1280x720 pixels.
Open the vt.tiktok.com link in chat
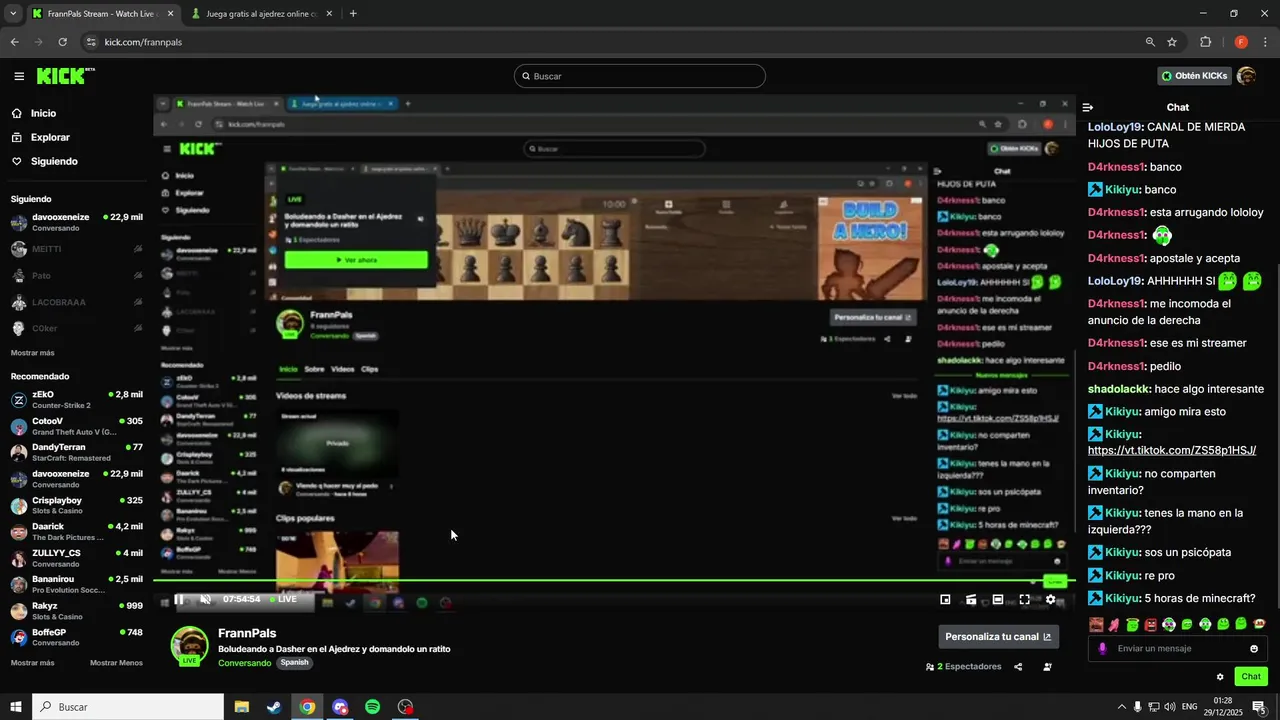pos(1172,451)
